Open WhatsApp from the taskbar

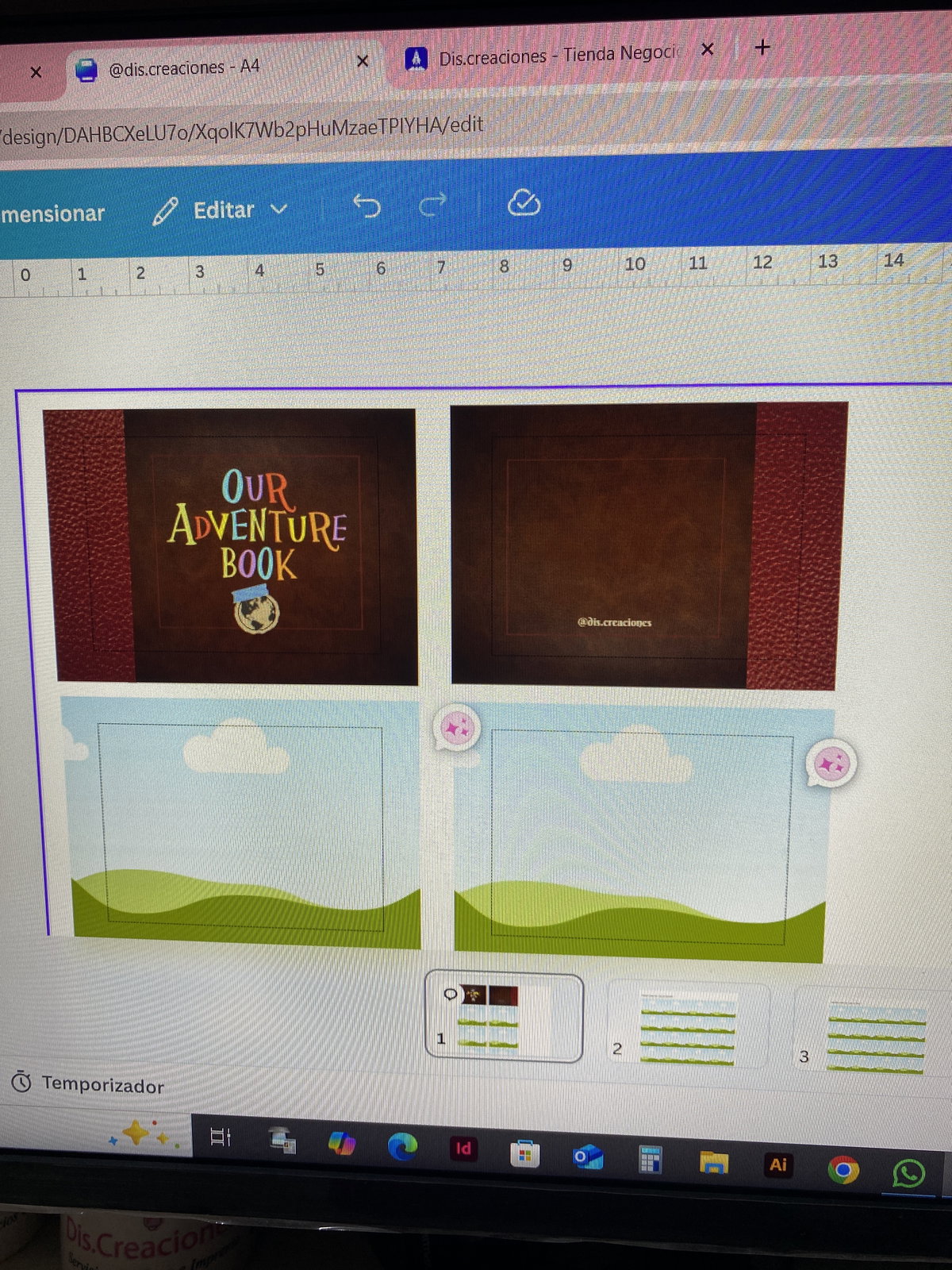click(908, 1172)
